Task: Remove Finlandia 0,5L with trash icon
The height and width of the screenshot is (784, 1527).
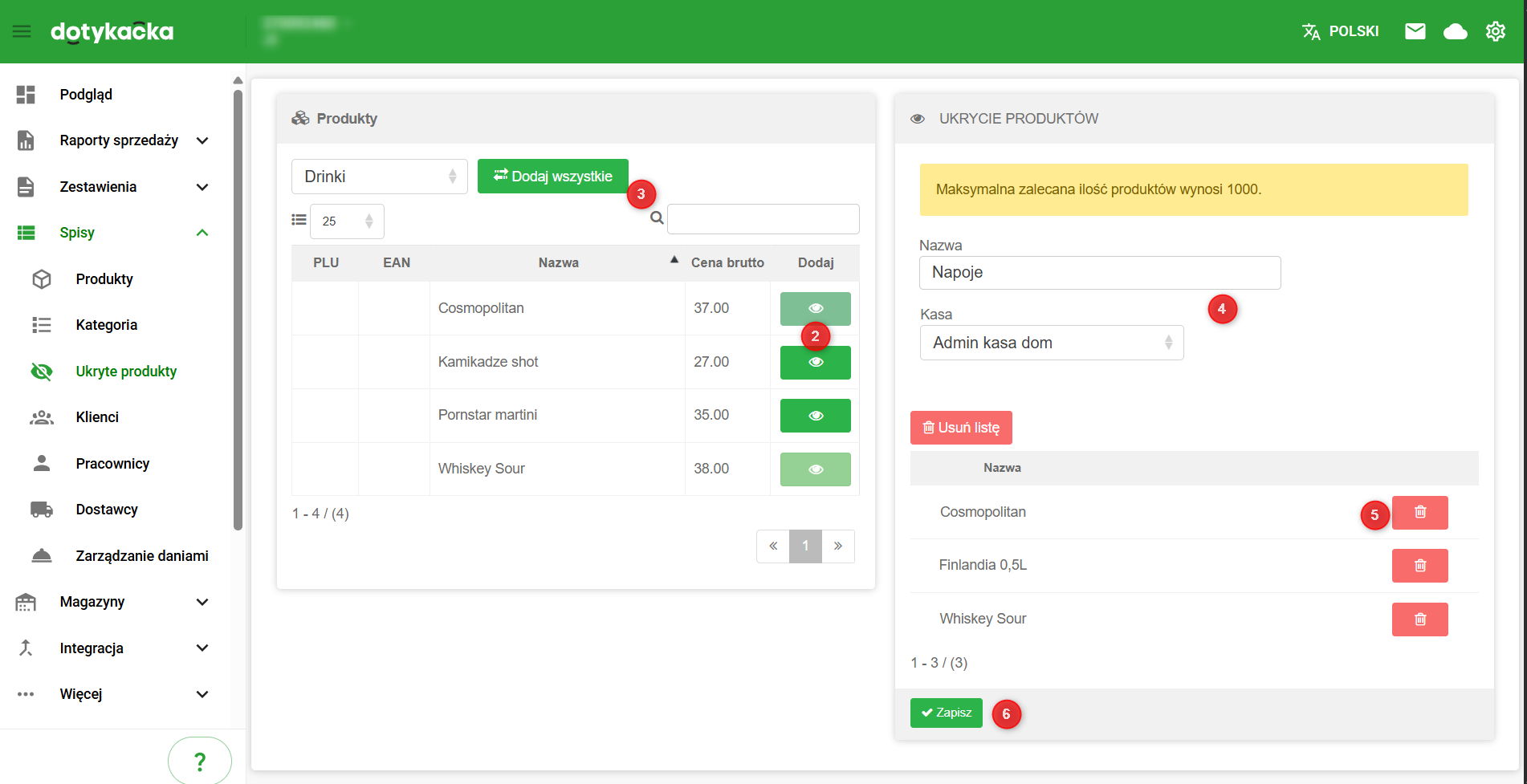Action: point(1419,566)
